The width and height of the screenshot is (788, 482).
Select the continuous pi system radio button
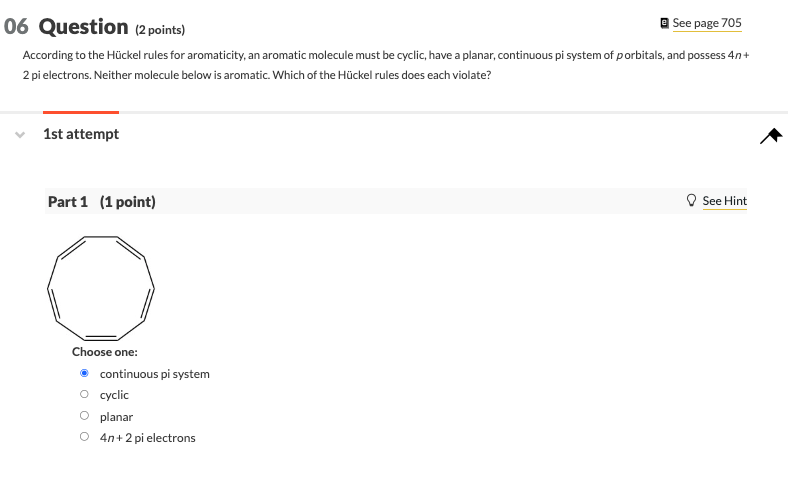(x=84, y=373)
